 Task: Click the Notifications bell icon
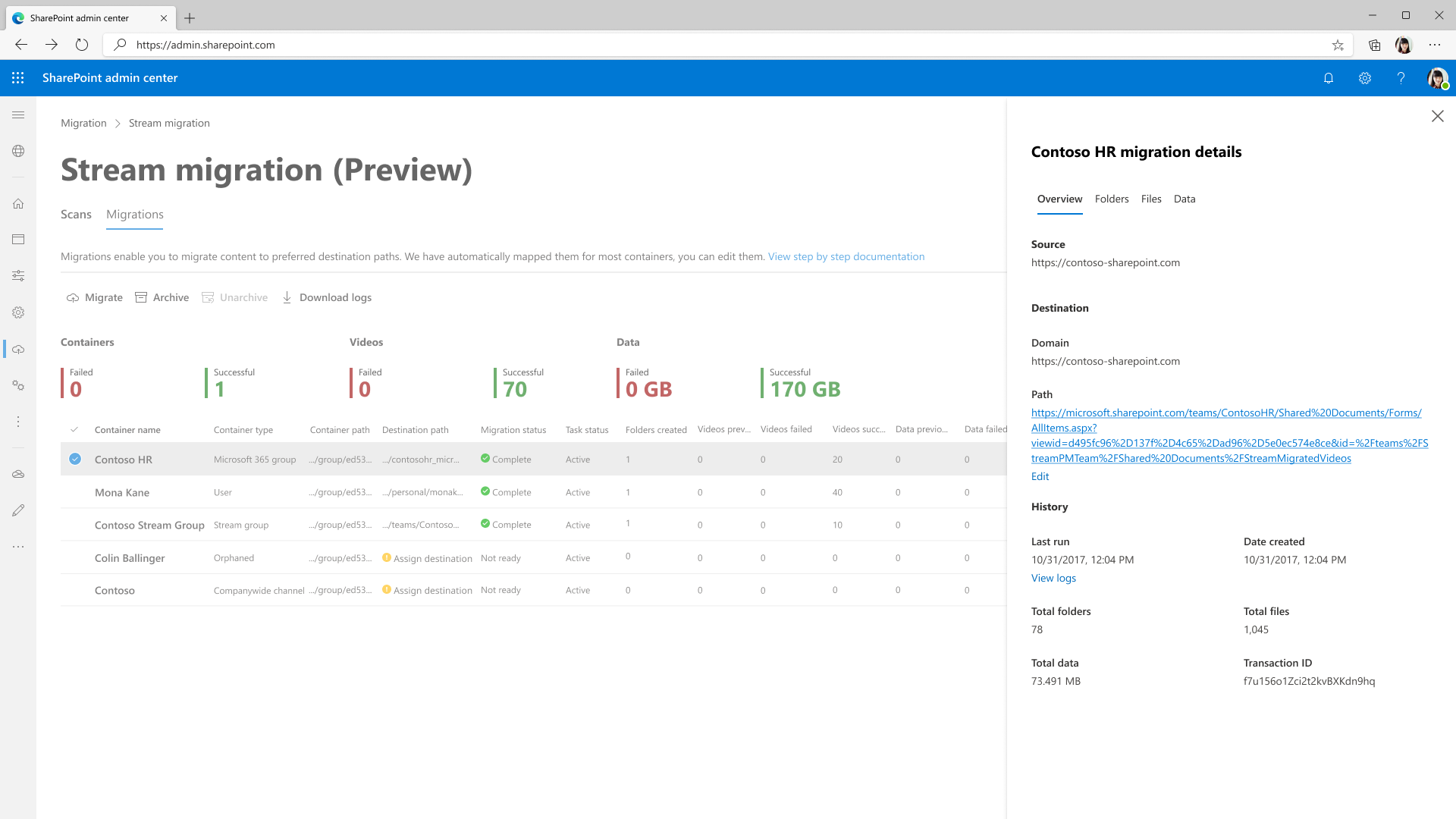[x=1328, y=78]
